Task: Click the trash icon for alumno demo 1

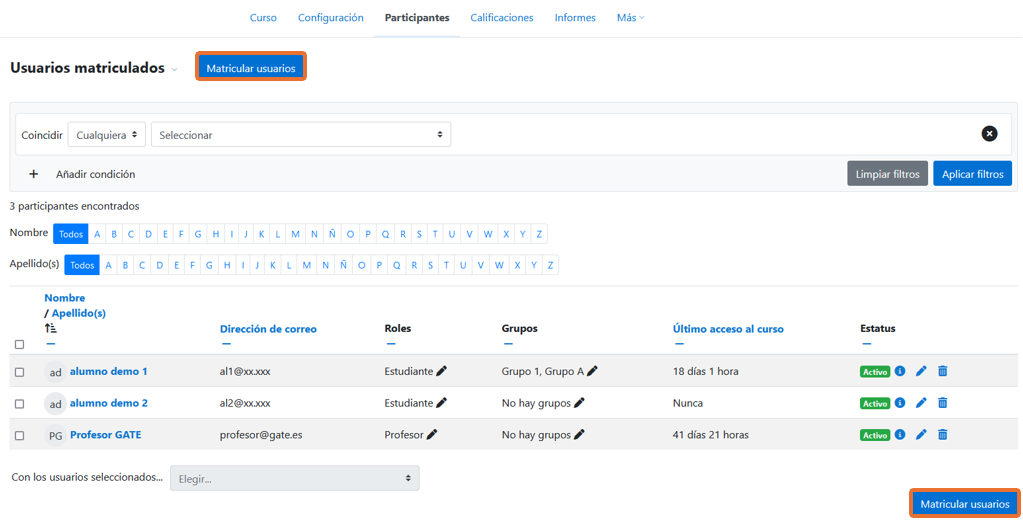Action: pyautogui.click(x=942, y=371)
